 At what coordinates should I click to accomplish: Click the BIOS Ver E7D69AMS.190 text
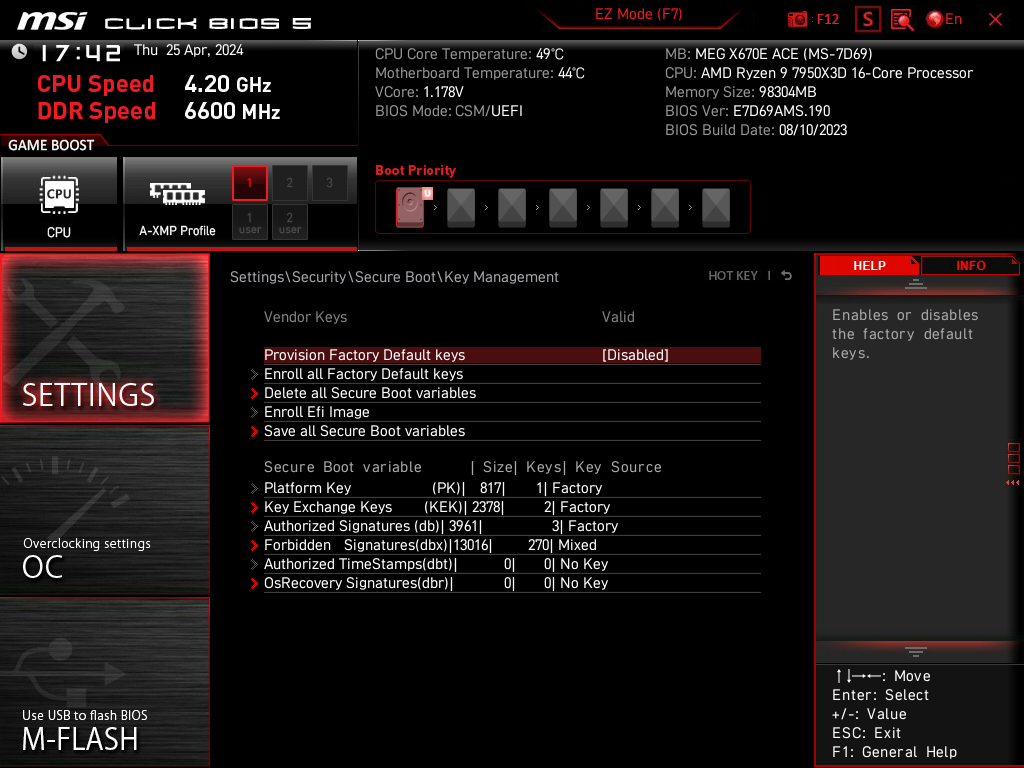pyautogui.click(x=747, y=111)
